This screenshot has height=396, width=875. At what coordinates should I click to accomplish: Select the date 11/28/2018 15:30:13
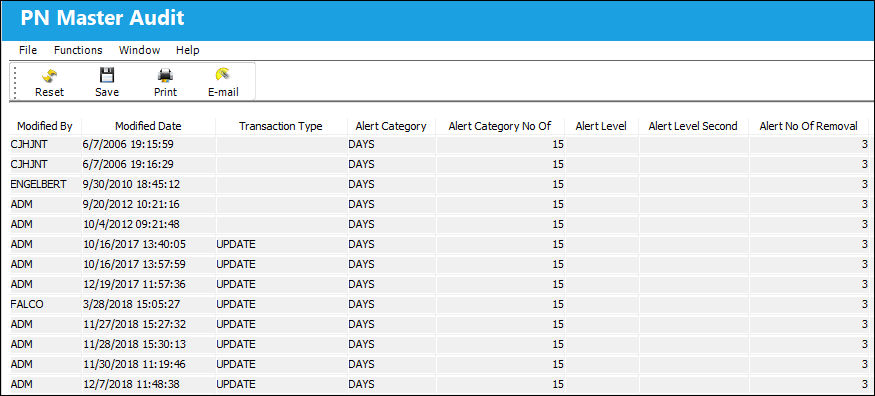click(x=134, y=345)
